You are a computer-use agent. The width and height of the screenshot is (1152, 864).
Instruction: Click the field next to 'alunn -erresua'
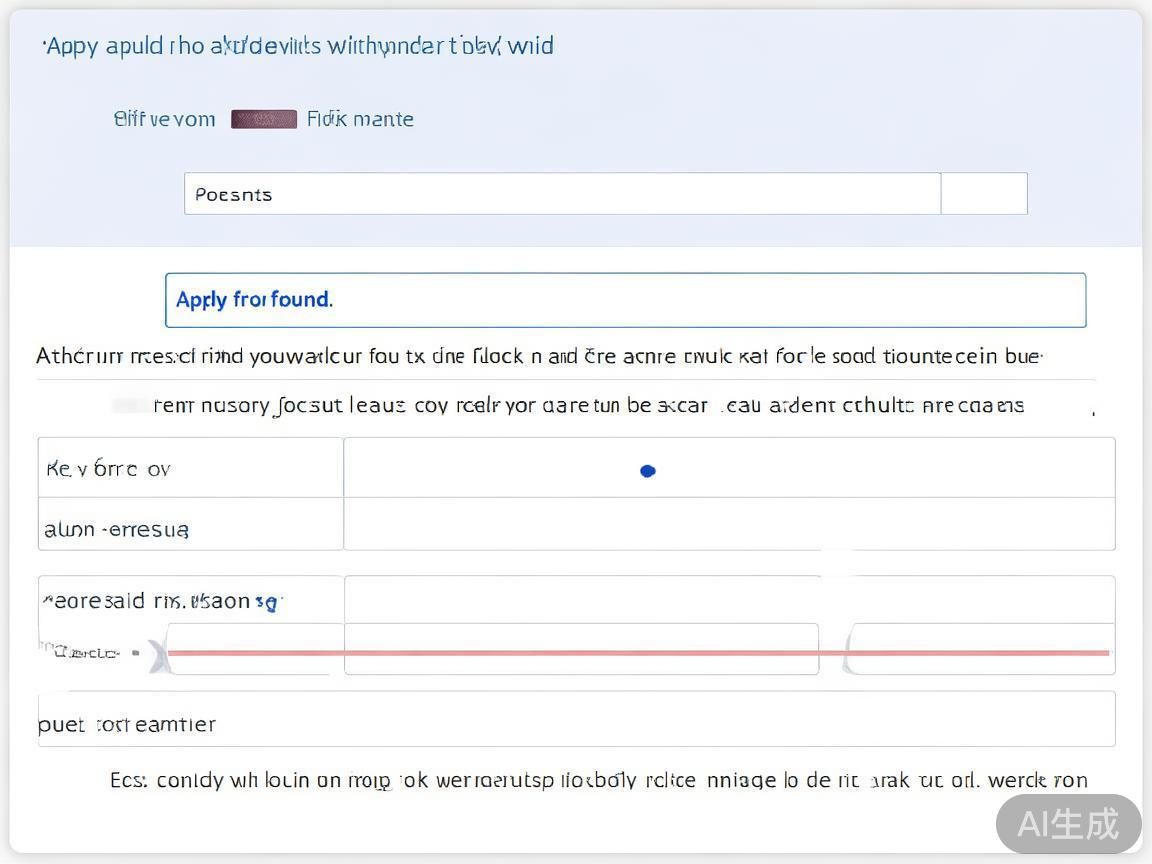tap(729, 525)
